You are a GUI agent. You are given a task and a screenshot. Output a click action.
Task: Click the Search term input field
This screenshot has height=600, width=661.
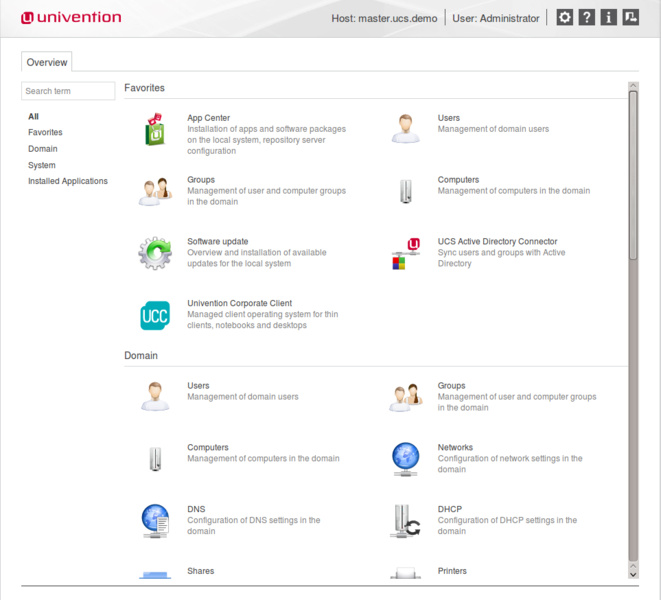(x=68, y=91)
